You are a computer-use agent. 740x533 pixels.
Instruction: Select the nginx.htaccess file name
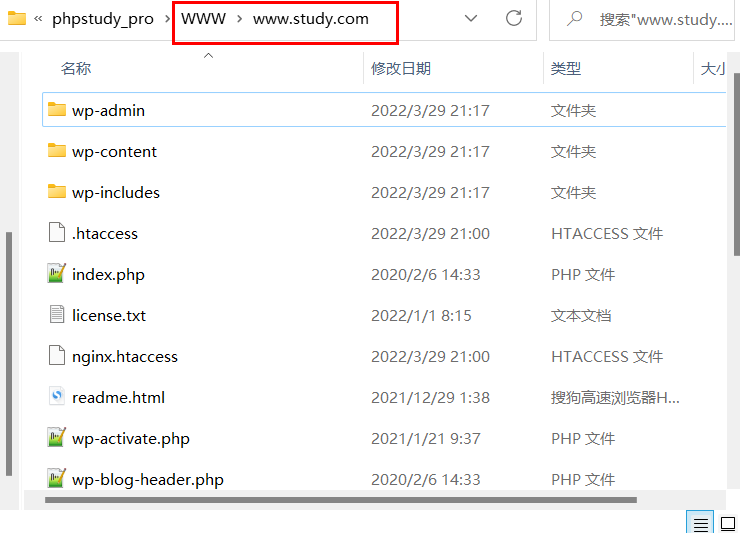(125, 356)
